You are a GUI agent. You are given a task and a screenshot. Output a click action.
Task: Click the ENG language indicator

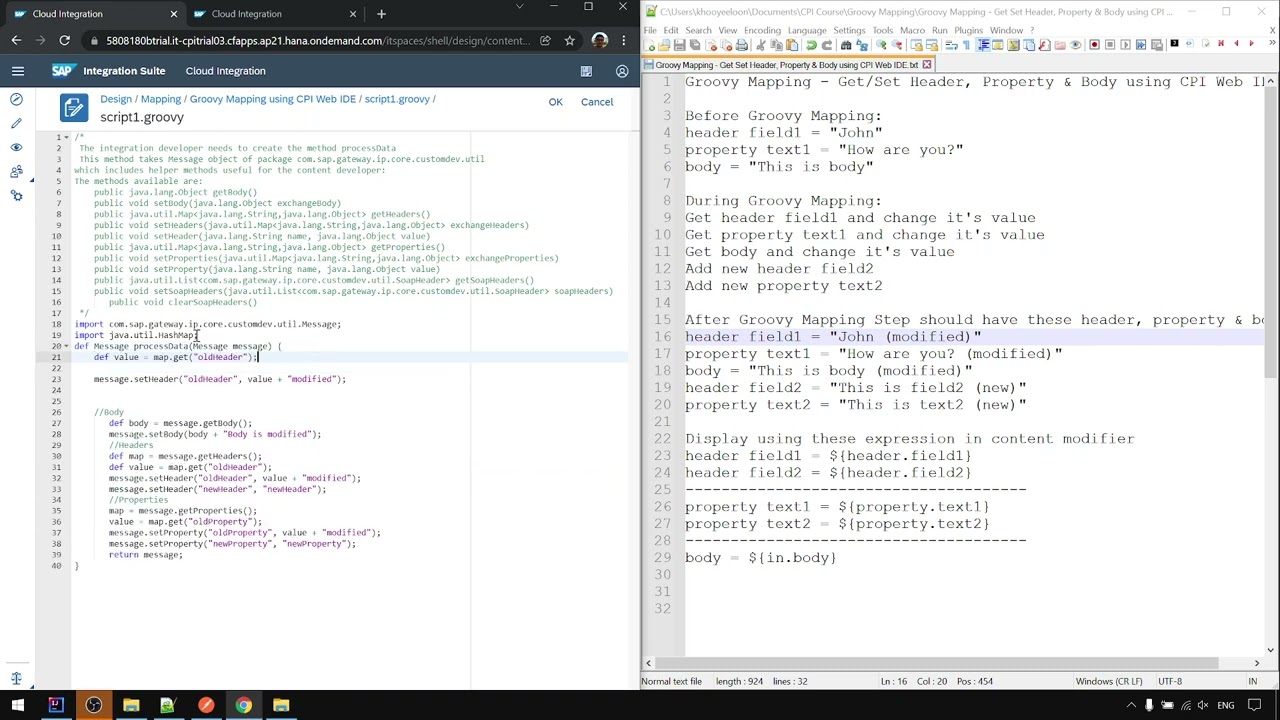pyautogui.click(x=1225, y=705)
